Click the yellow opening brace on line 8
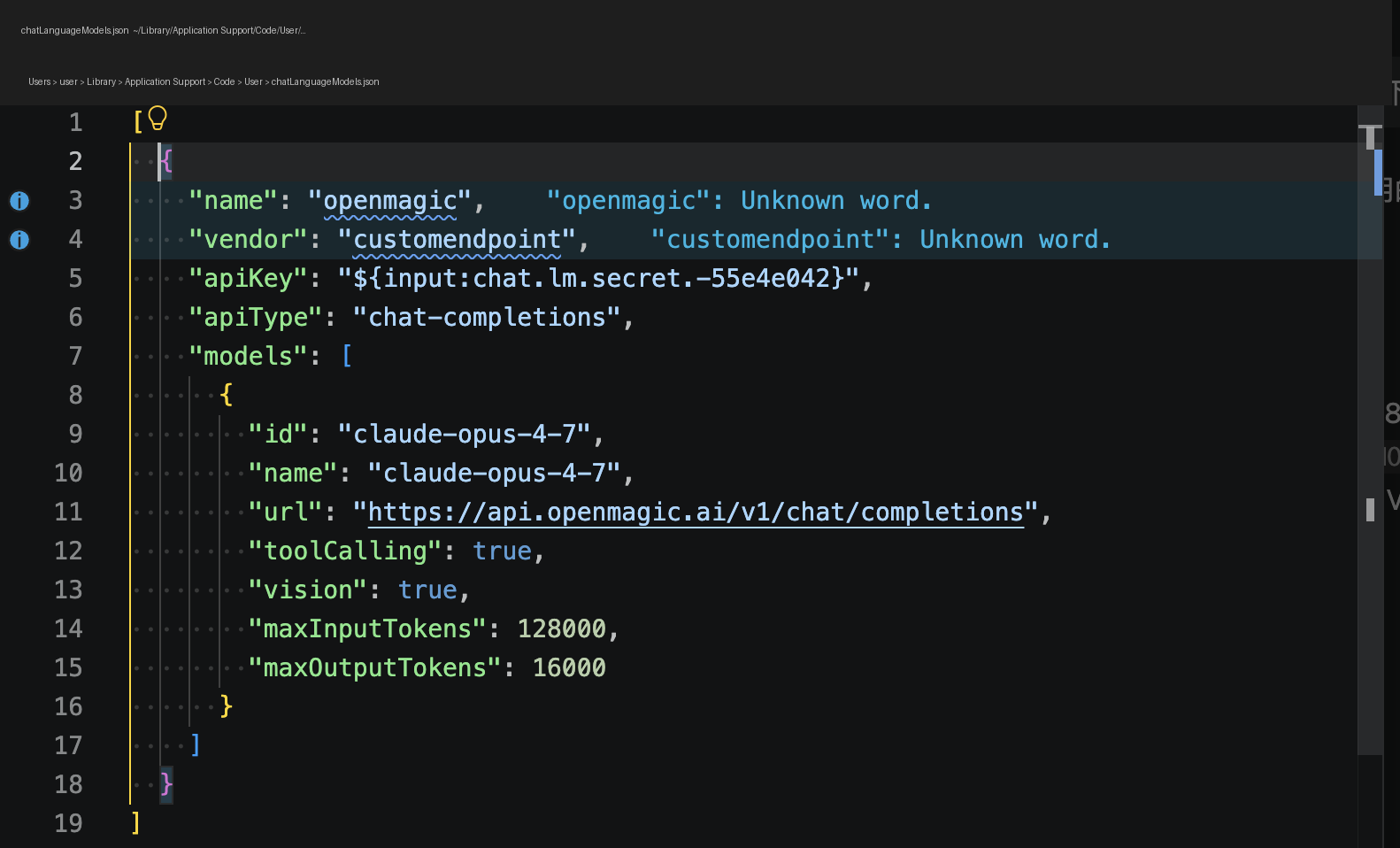This screenshot has height=848, width=1400. click(227, 395)
